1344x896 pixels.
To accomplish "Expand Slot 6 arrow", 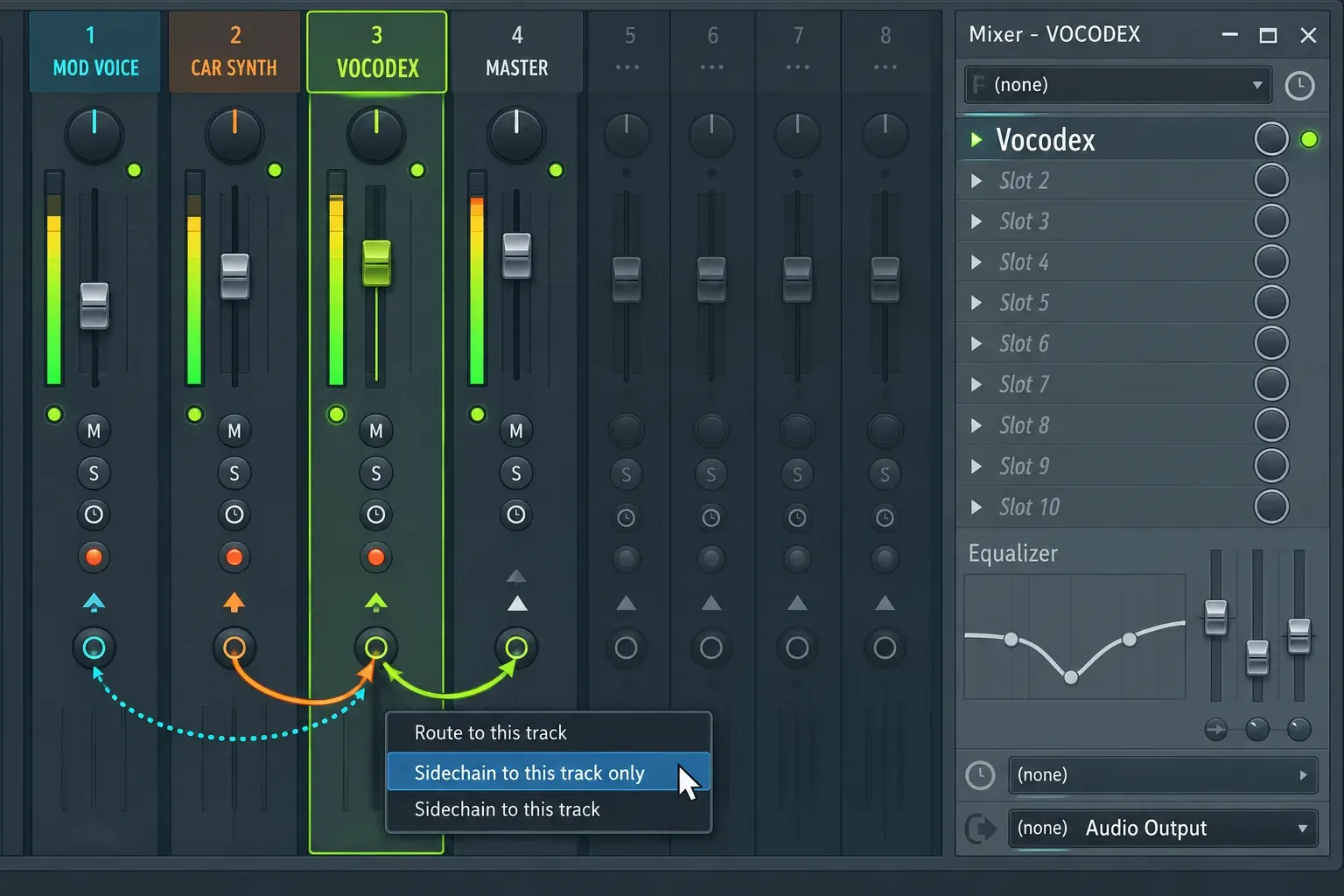I will [x=976, y=344].
